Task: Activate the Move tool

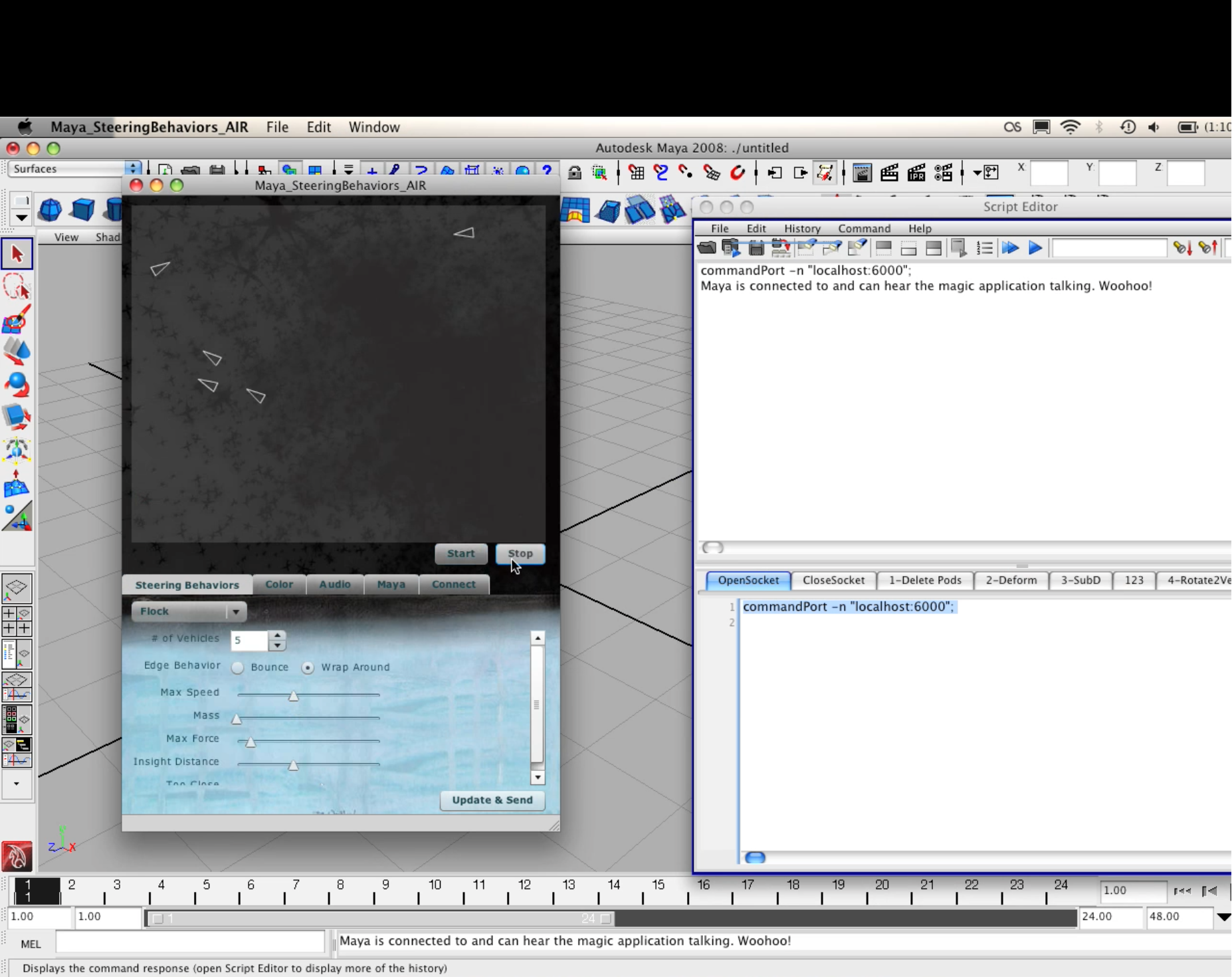Action: tap(17, 352)
